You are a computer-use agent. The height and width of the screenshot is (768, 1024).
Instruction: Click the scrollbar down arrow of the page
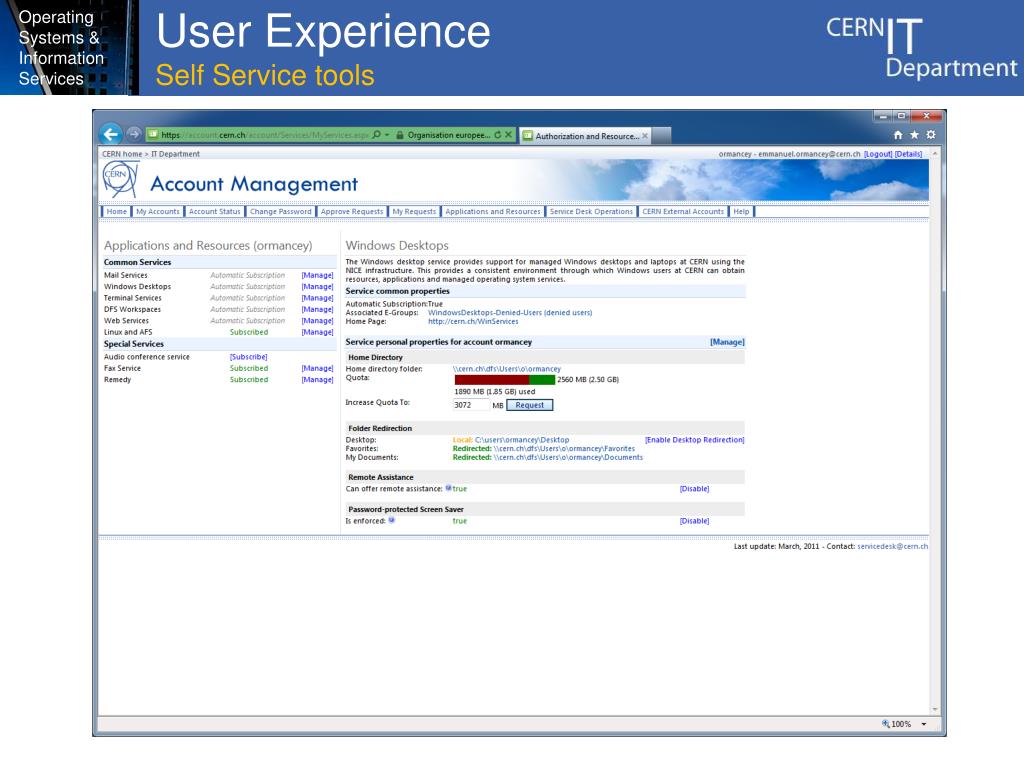click(x=935, y=709)
